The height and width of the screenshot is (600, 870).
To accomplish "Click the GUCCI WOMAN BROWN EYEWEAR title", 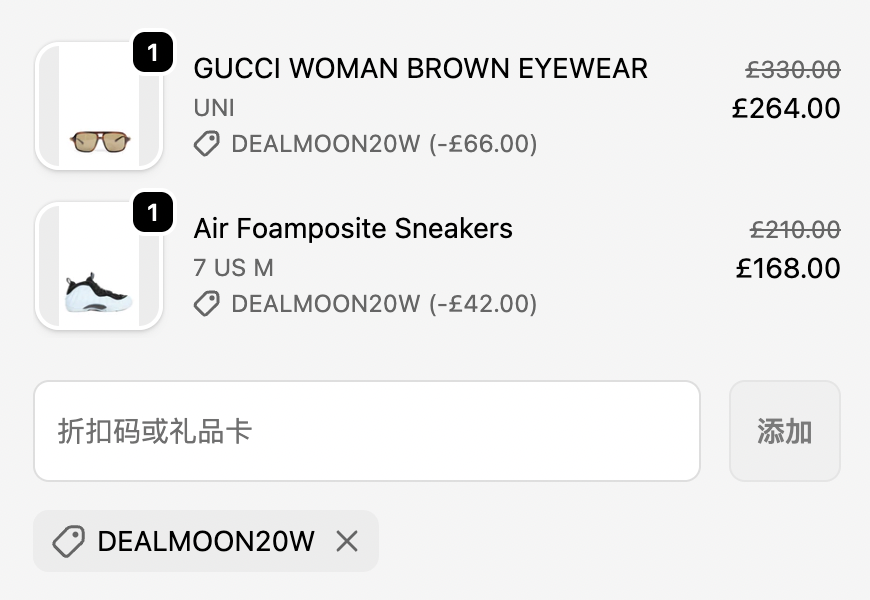I will 420,68.
